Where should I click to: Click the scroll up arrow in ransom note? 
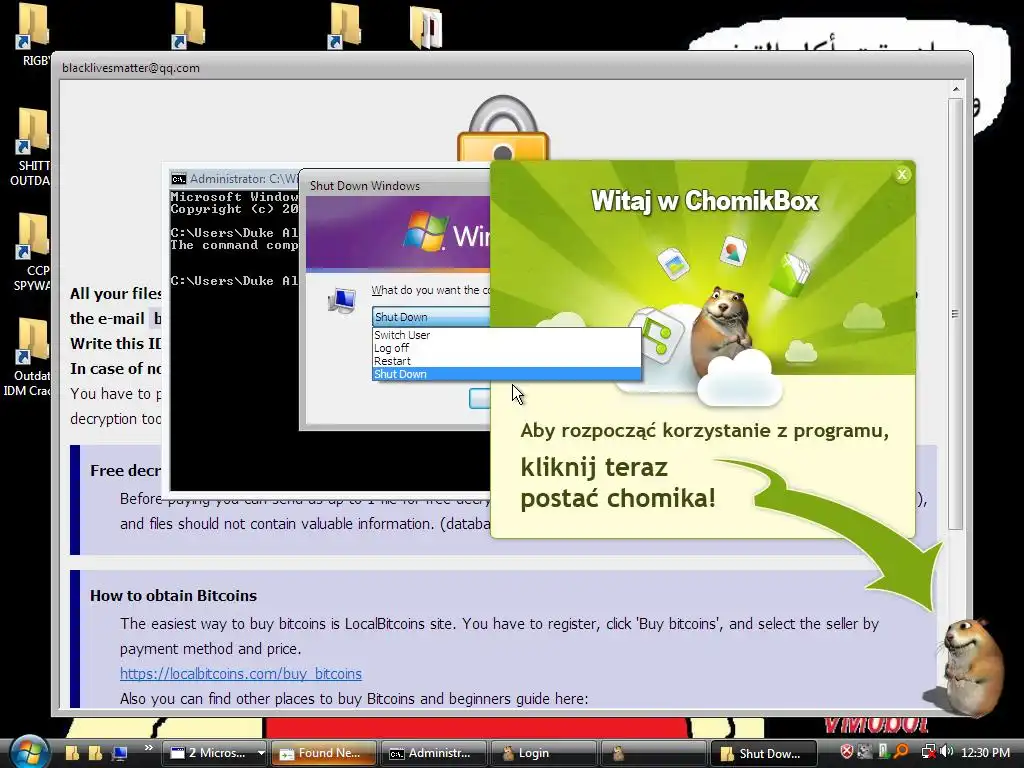pos(955,89)
